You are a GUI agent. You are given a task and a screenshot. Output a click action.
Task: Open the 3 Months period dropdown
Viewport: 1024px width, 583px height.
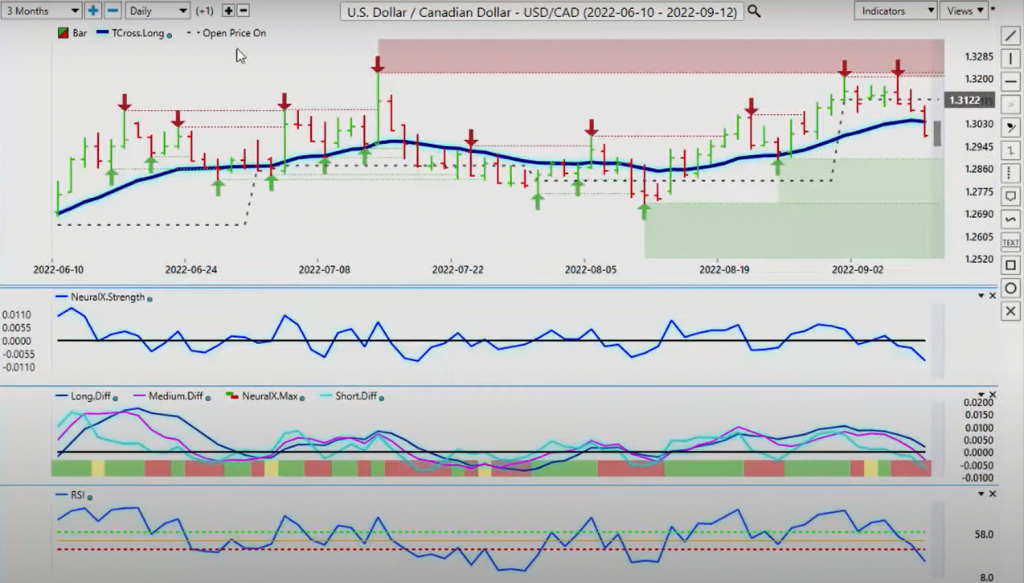(41, 10)
